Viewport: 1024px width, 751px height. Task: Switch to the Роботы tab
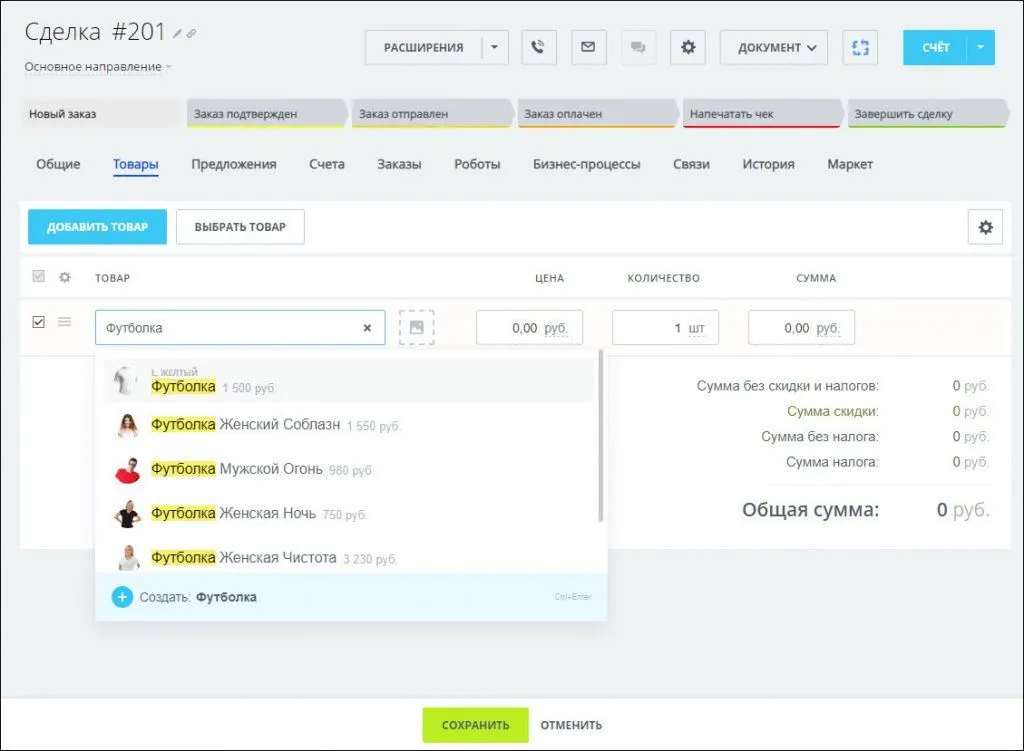[477, 164]
